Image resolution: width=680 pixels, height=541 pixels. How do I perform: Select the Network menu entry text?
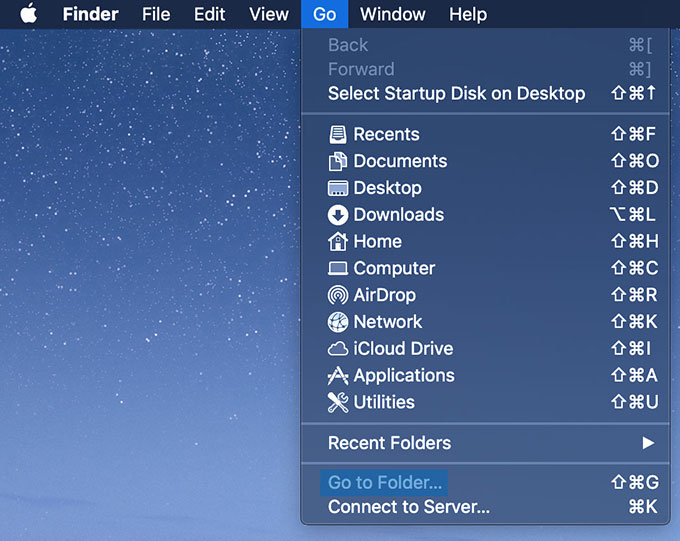pyautogui.click(x=388, y=322)
